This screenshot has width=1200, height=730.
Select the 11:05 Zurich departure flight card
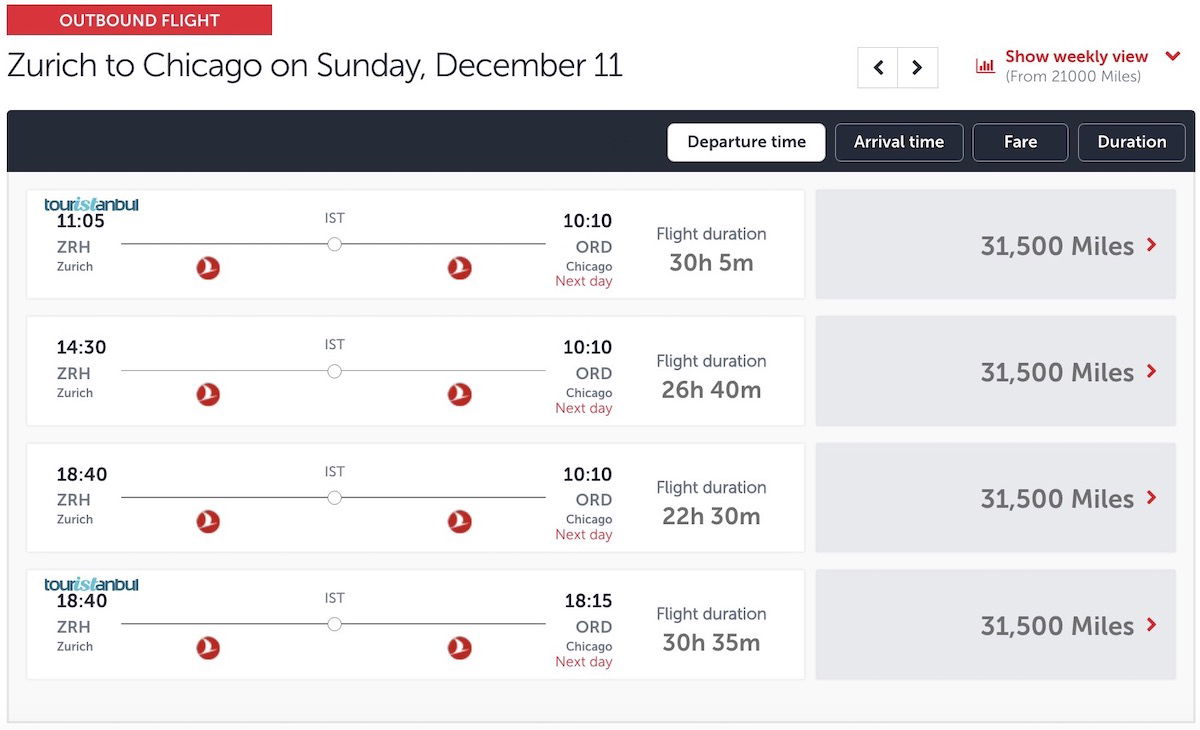tap(415, 244)
